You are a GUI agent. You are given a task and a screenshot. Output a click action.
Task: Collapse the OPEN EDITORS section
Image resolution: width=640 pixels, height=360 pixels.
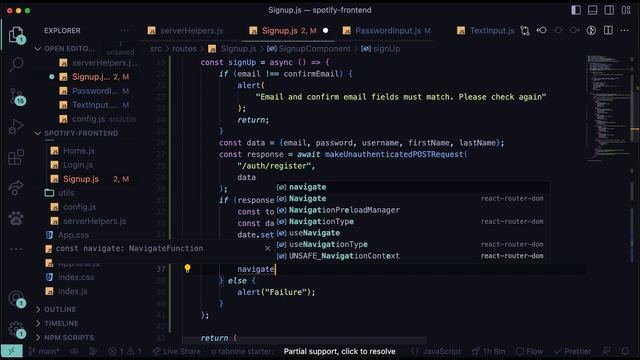coord(69,49)
